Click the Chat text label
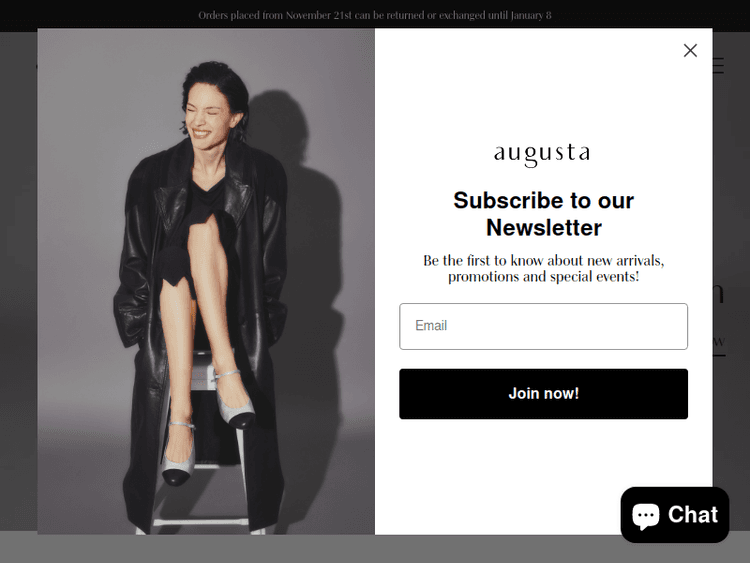Image resolution: width=750 pixels, height=563 pixels. 693,515
